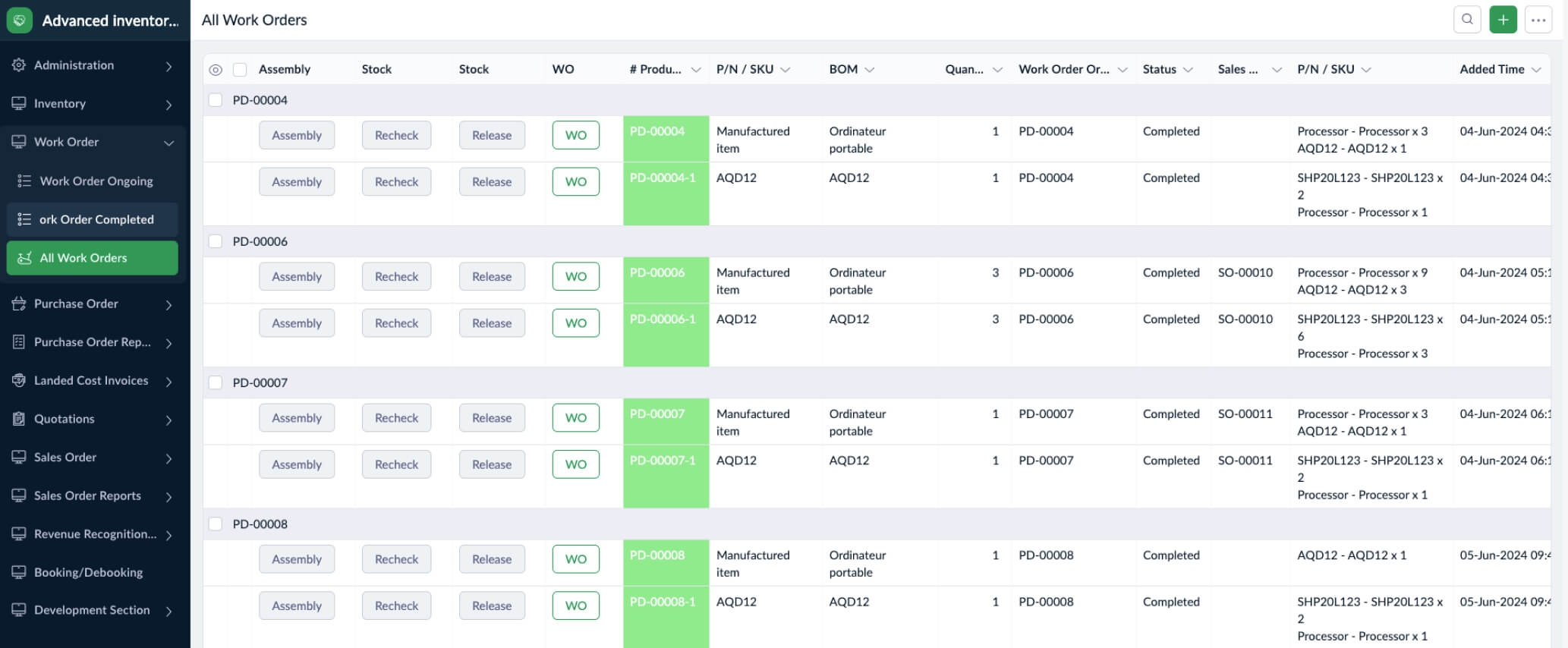Select All Work Orders menu item

pos(92,258)
